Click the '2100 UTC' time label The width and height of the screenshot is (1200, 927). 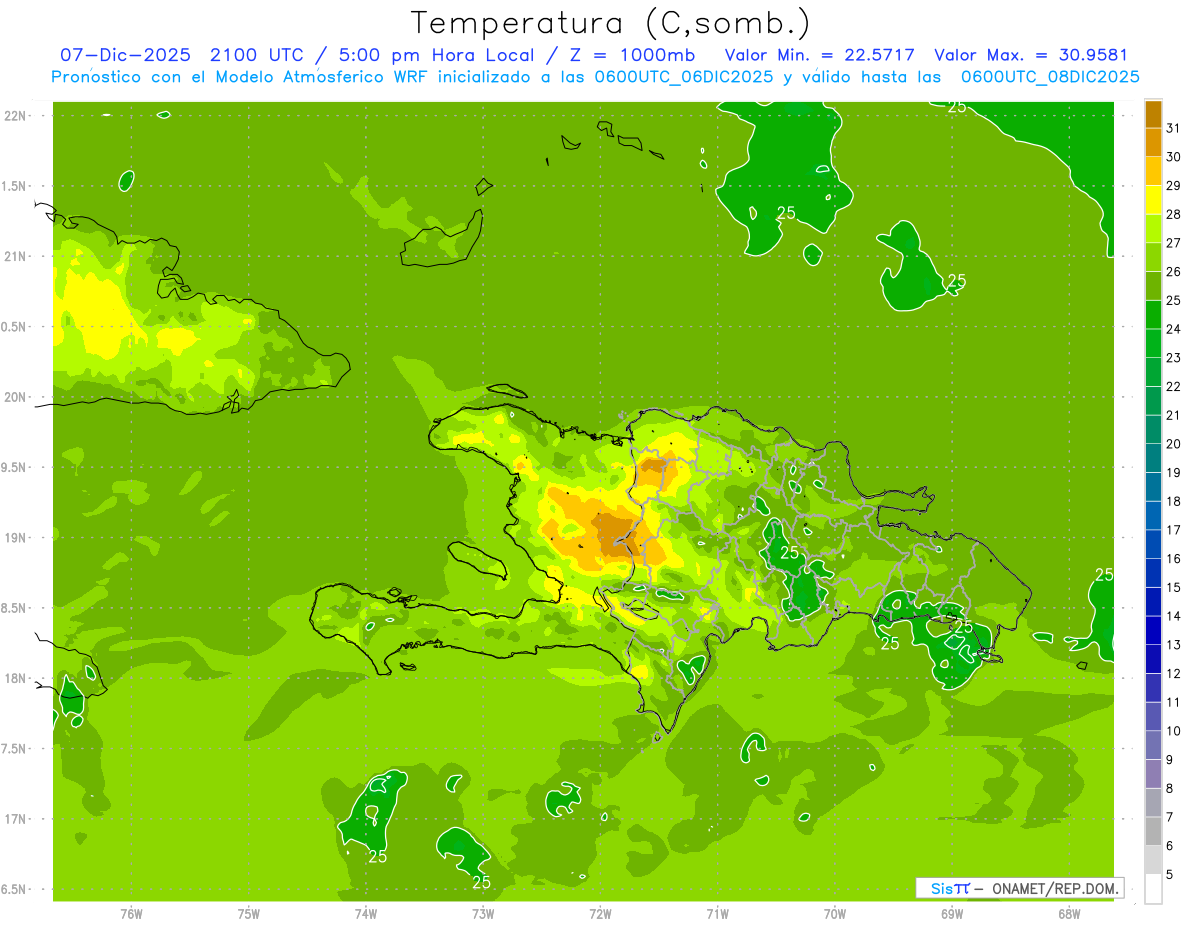[258, 55]
